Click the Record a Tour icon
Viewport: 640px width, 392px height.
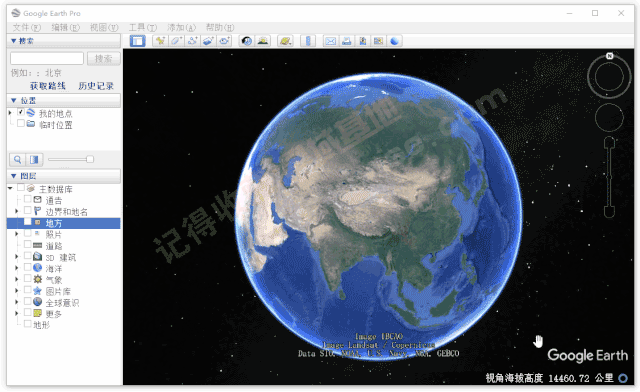[224, 41]
